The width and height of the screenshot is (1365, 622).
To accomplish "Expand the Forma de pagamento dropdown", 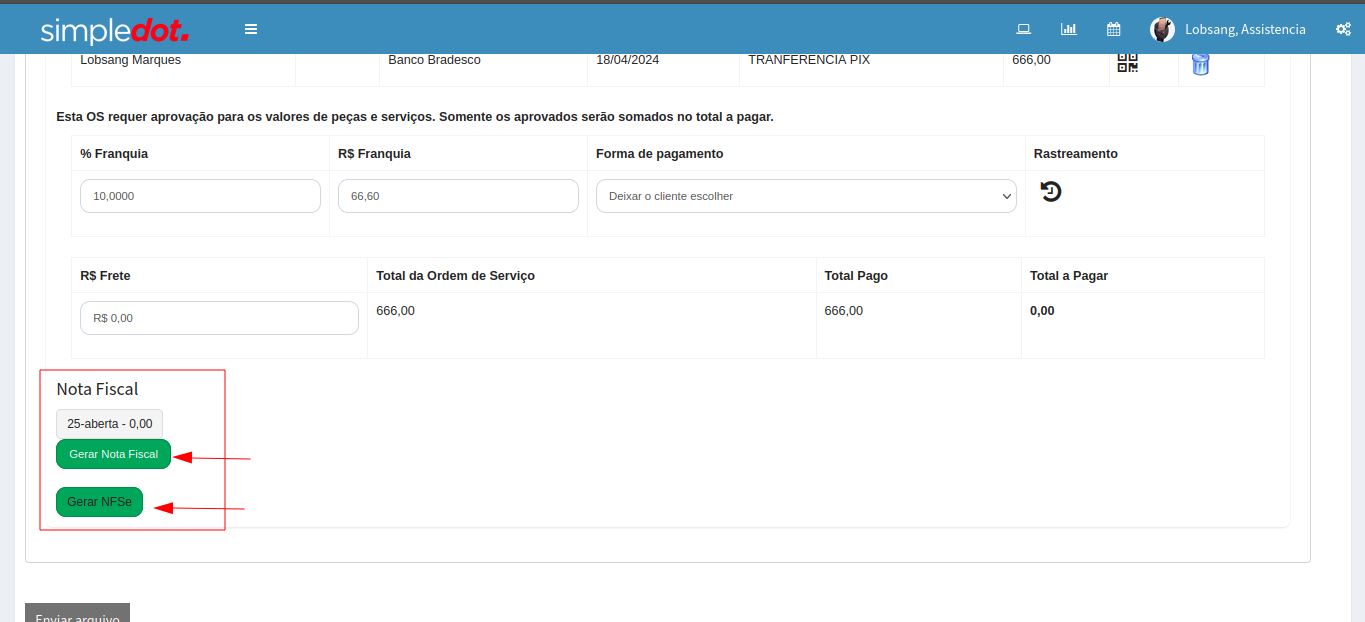I will point(806,196).
